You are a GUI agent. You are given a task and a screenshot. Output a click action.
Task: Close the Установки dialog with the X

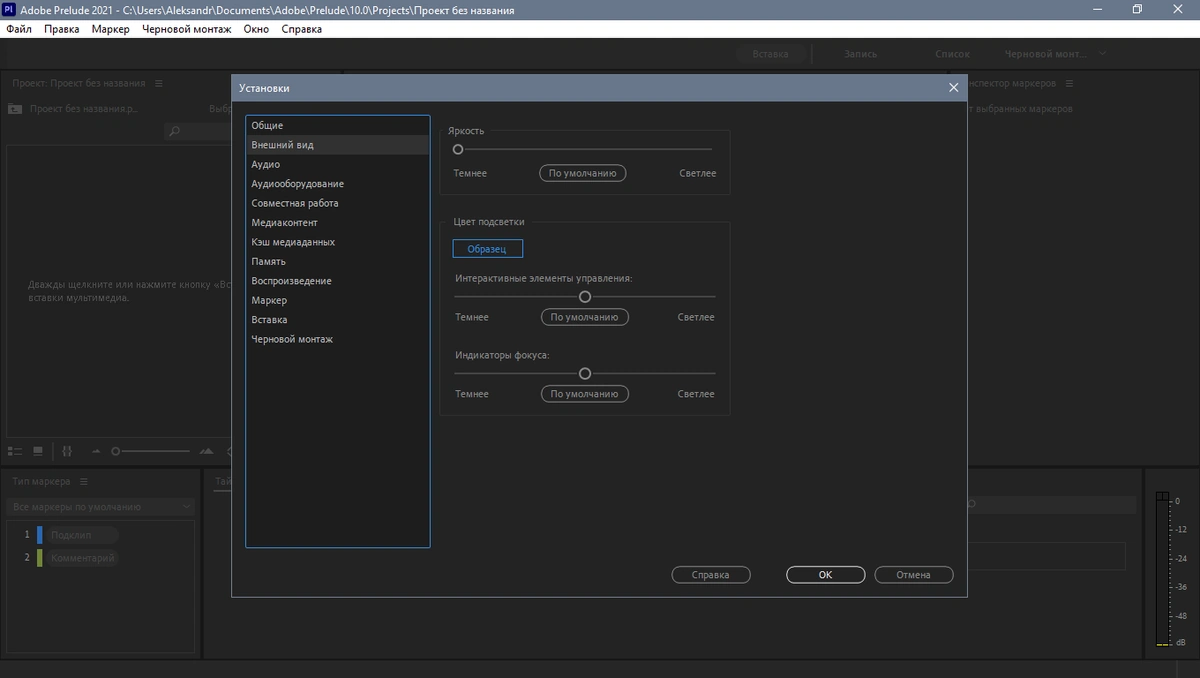click(x=953, y=88)
